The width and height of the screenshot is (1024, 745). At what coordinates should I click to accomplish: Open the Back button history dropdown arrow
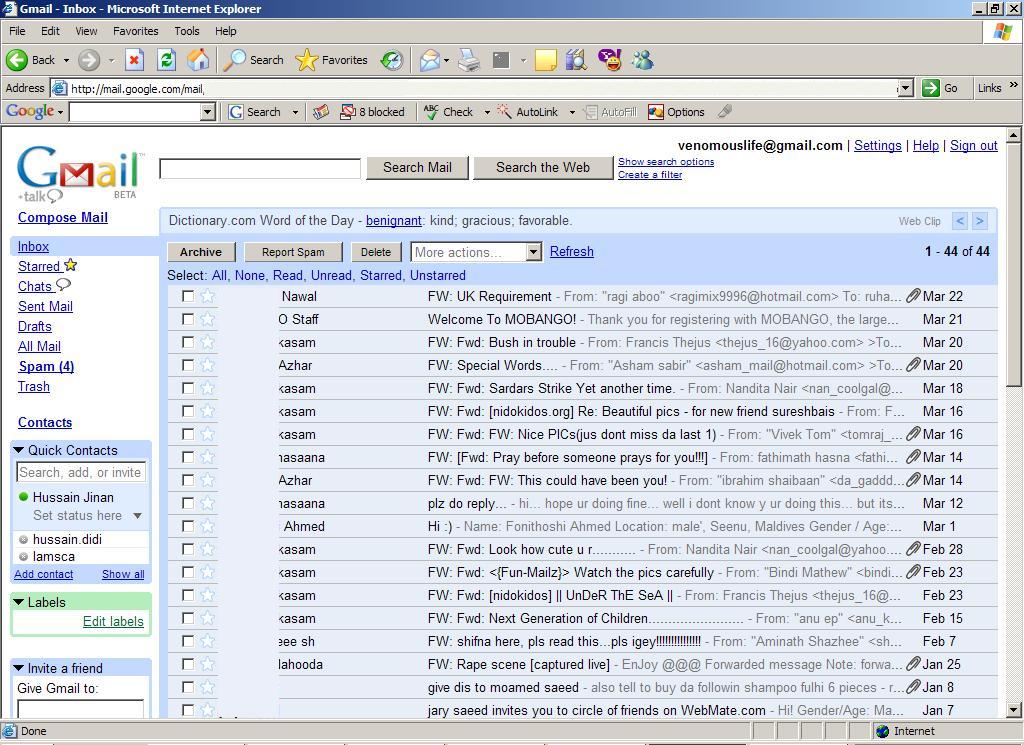[x=66, y=60]
